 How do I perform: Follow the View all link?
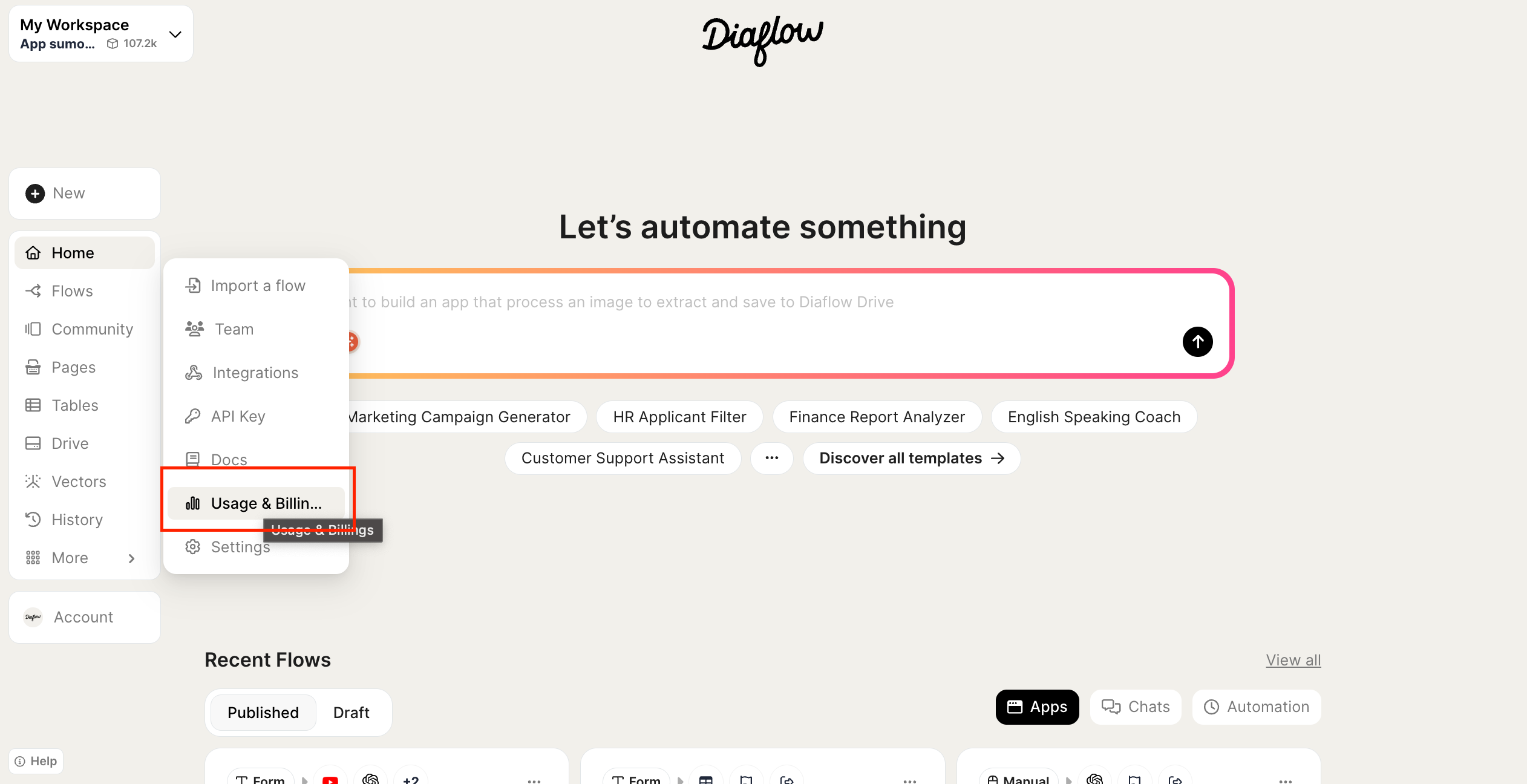tap(1293, 660)
